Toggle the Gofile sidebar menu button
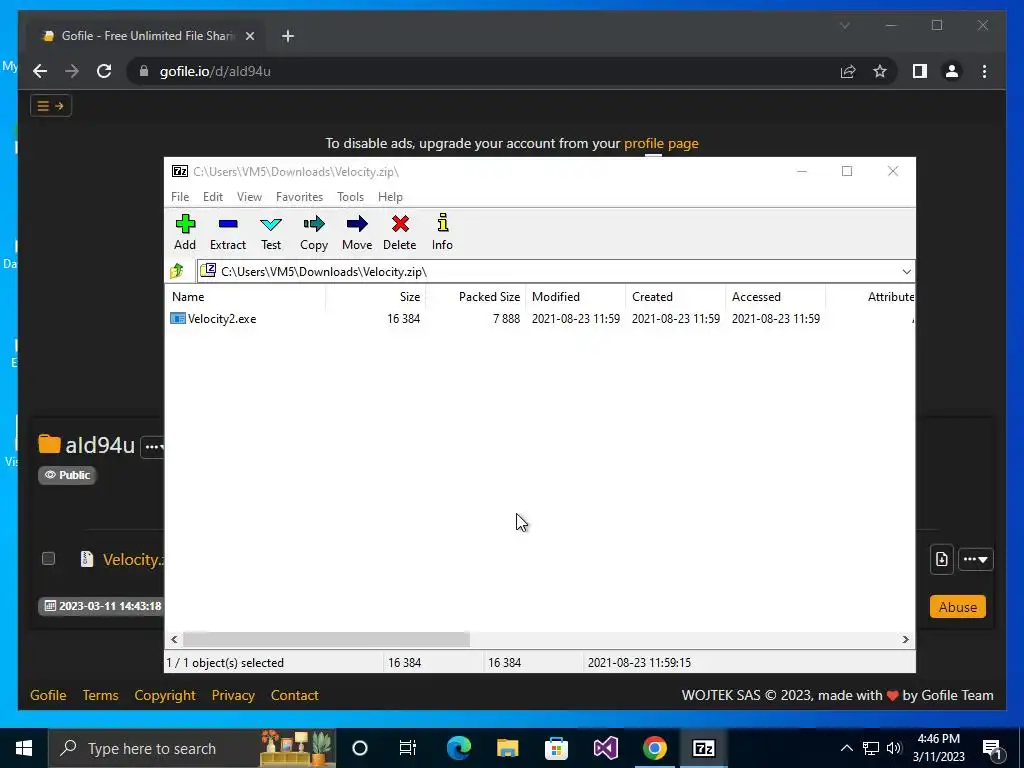The width and height of the screenshot is (1024, 768). click(x=50, y=106)
